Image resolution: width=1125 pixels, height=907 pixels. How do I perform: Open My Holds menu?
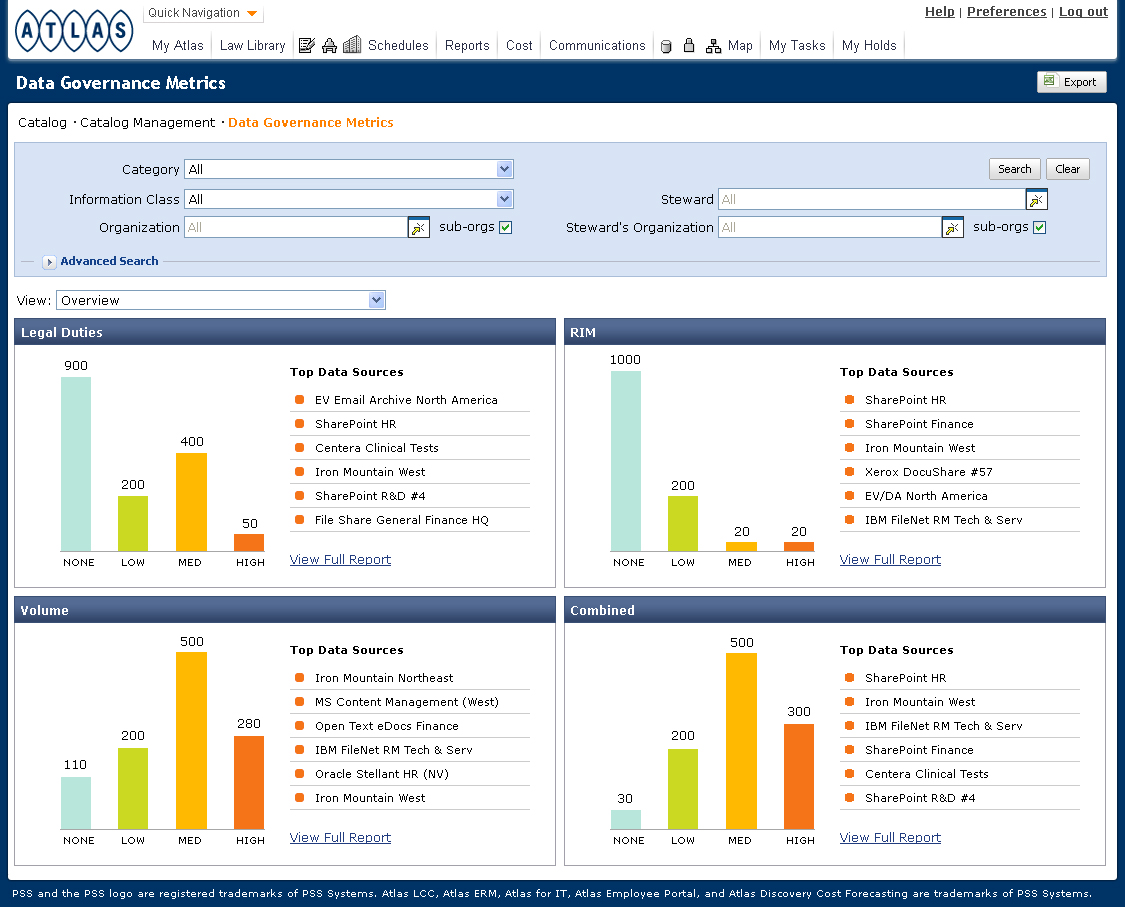point(869,45)
